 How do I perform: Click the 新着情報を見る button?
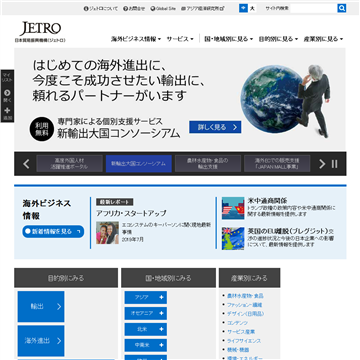tap(53, 231)
